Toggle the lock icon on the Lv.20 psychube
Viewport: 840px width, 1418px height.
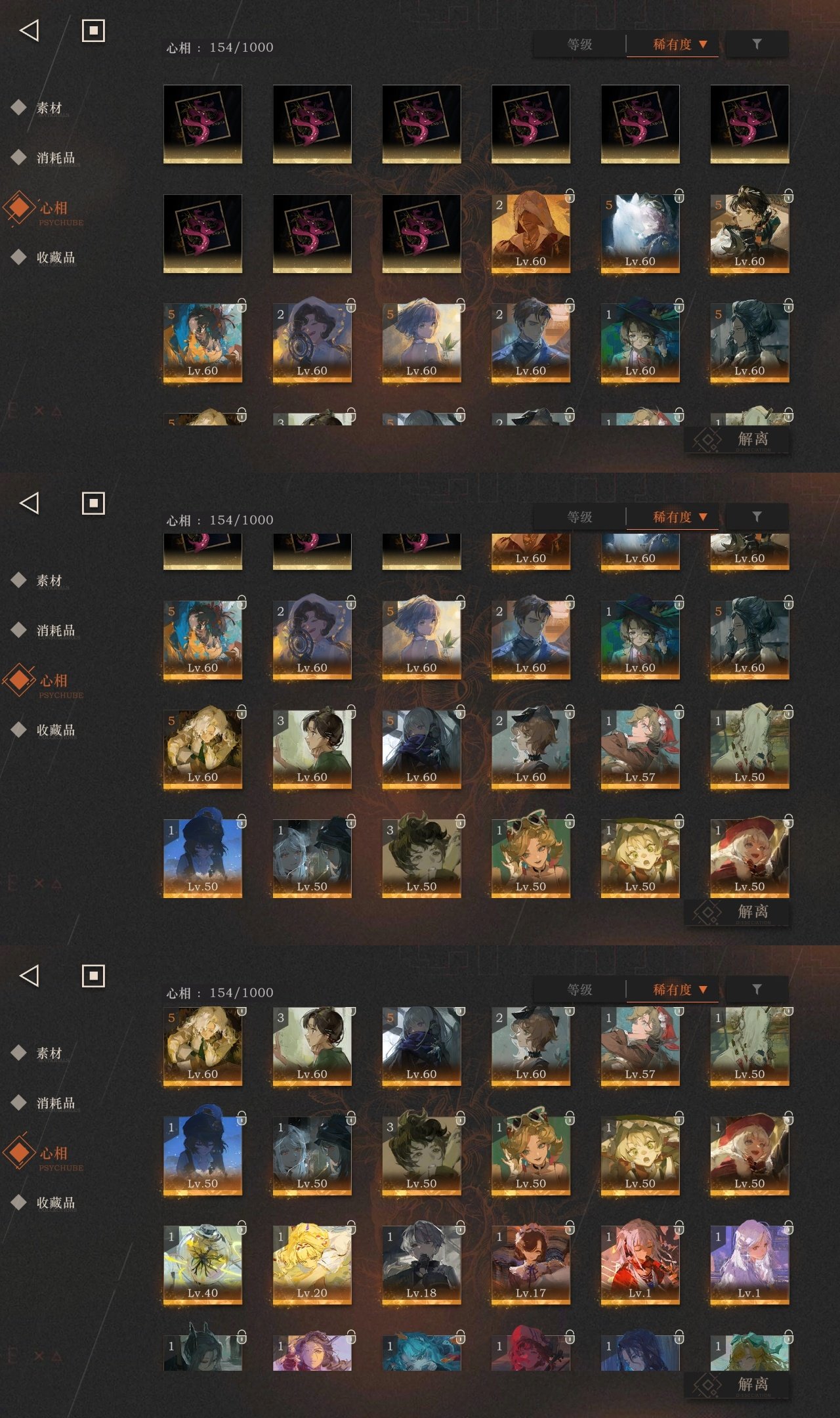pos(351,1227)
